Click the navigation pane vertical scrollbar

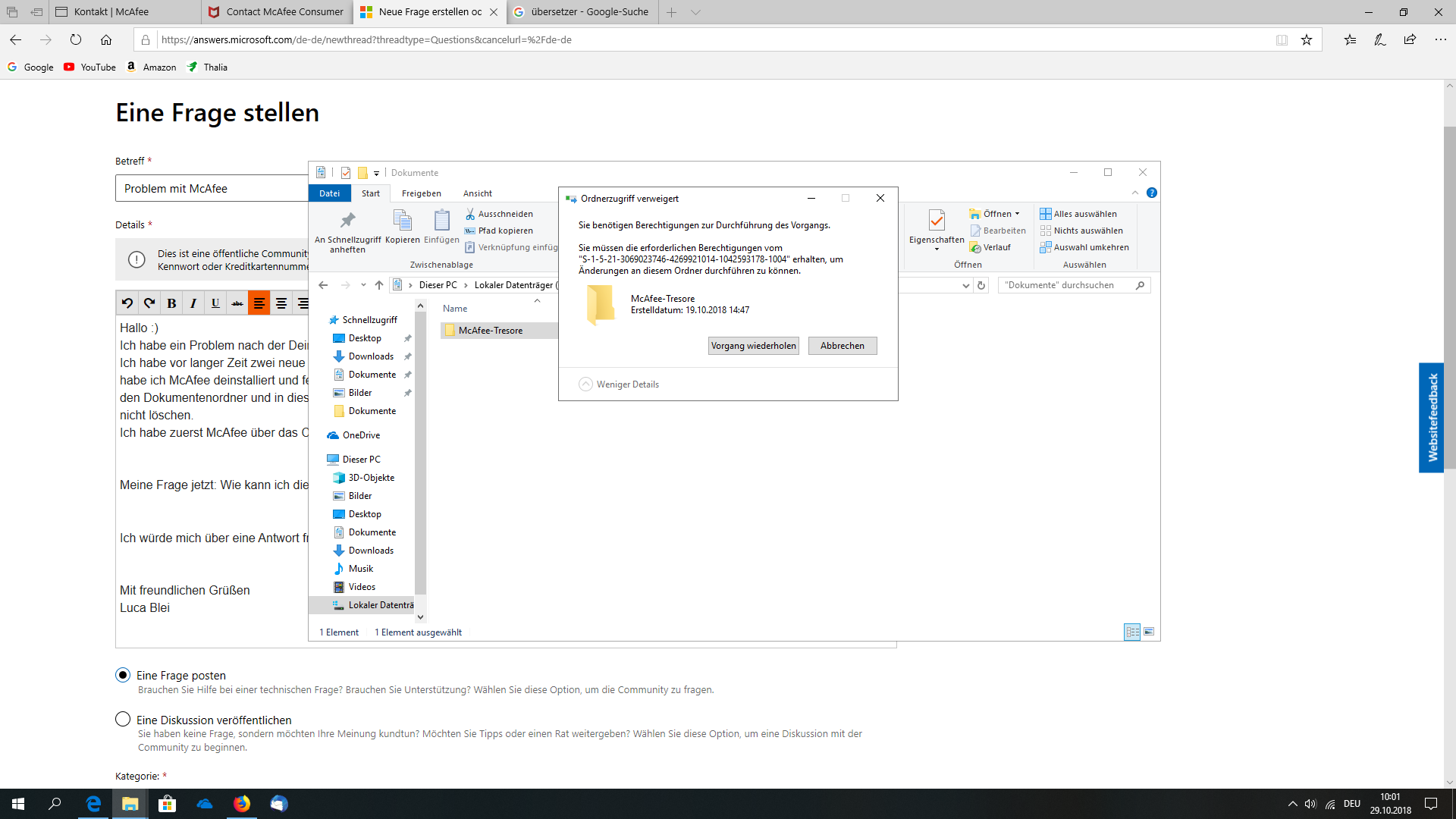[421, 453]
